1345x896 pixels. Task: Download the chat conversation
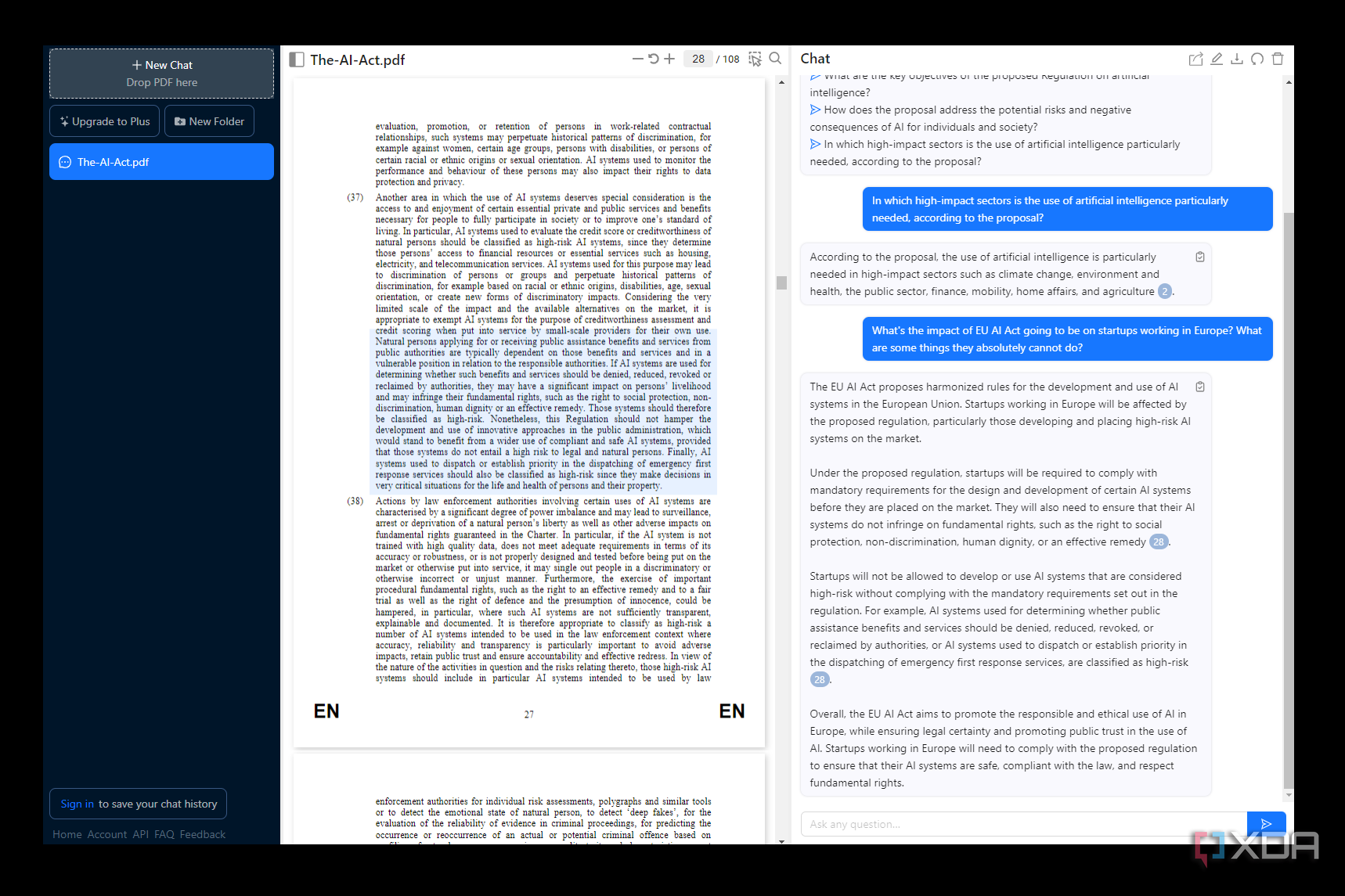[x=1237, y=59]
